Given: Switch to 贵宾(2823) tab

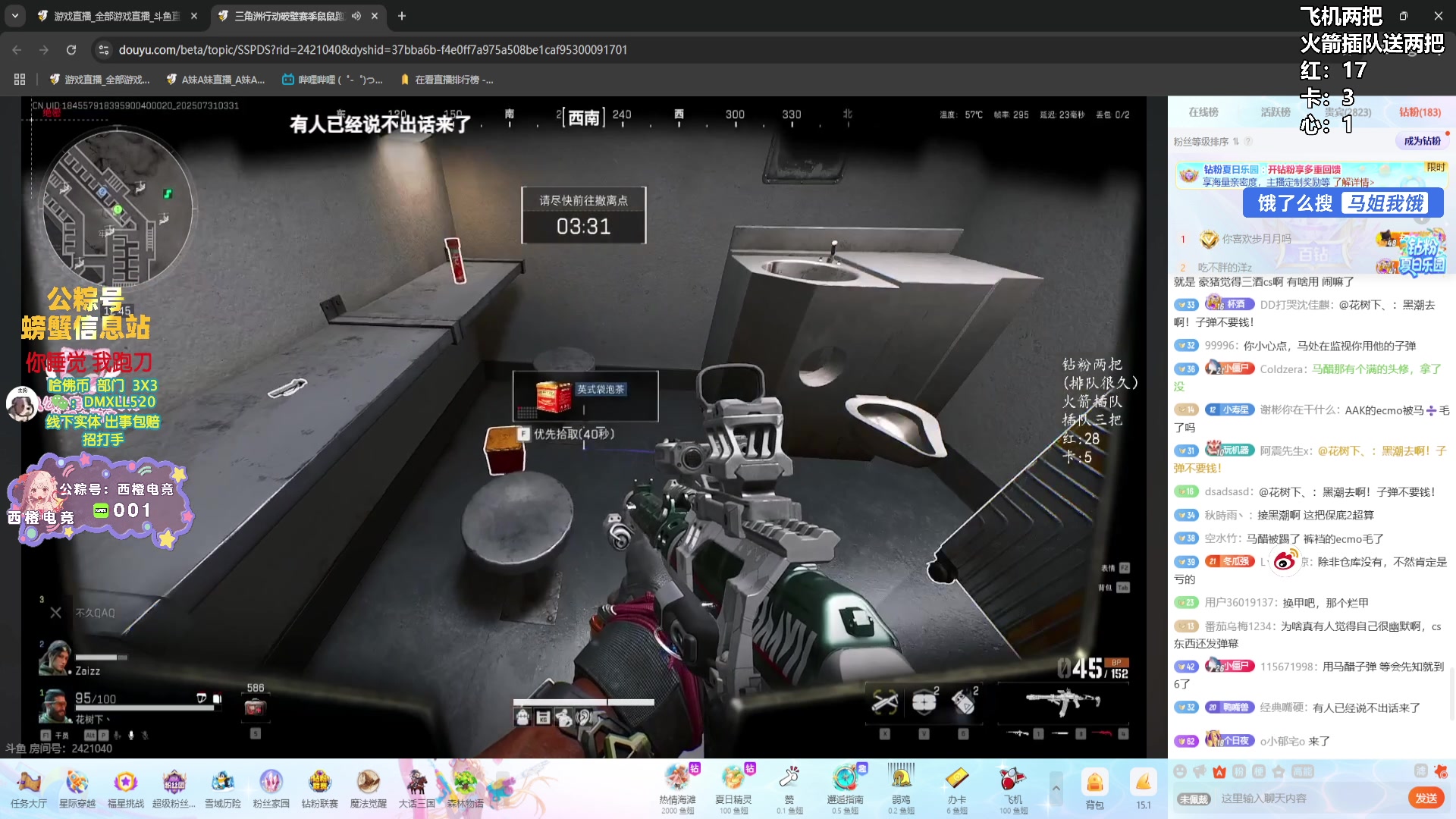Looking at the screenshot, I should coord(1348,112).
